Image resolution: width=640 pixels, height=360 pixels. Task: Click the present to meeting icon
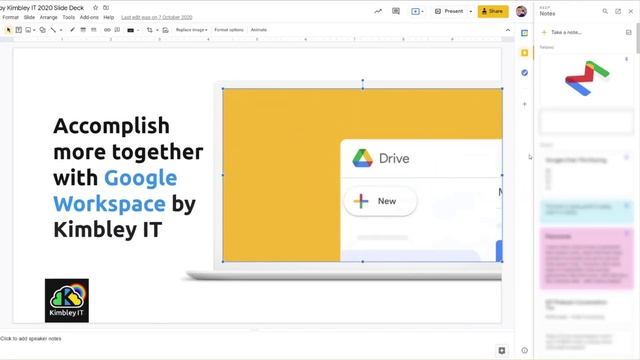(417, 11)
